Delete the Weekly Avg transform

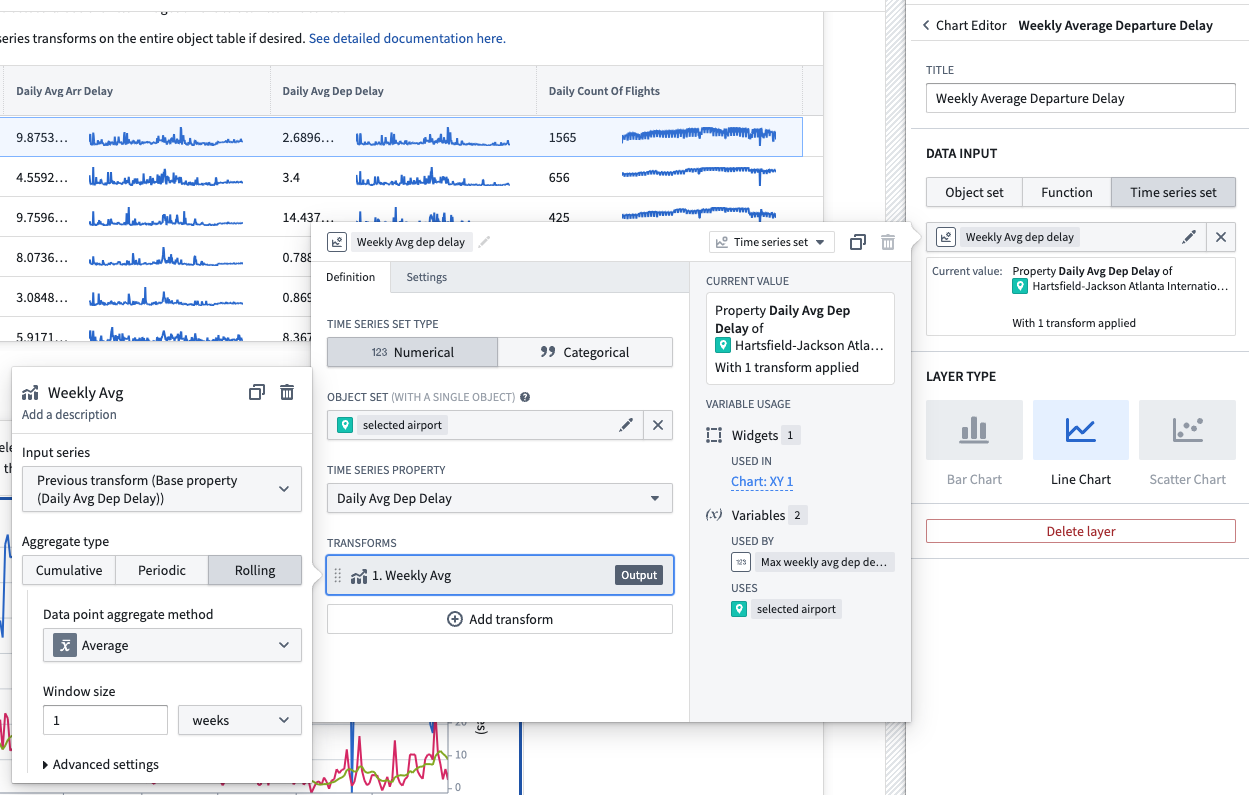(x=287, y=393)
